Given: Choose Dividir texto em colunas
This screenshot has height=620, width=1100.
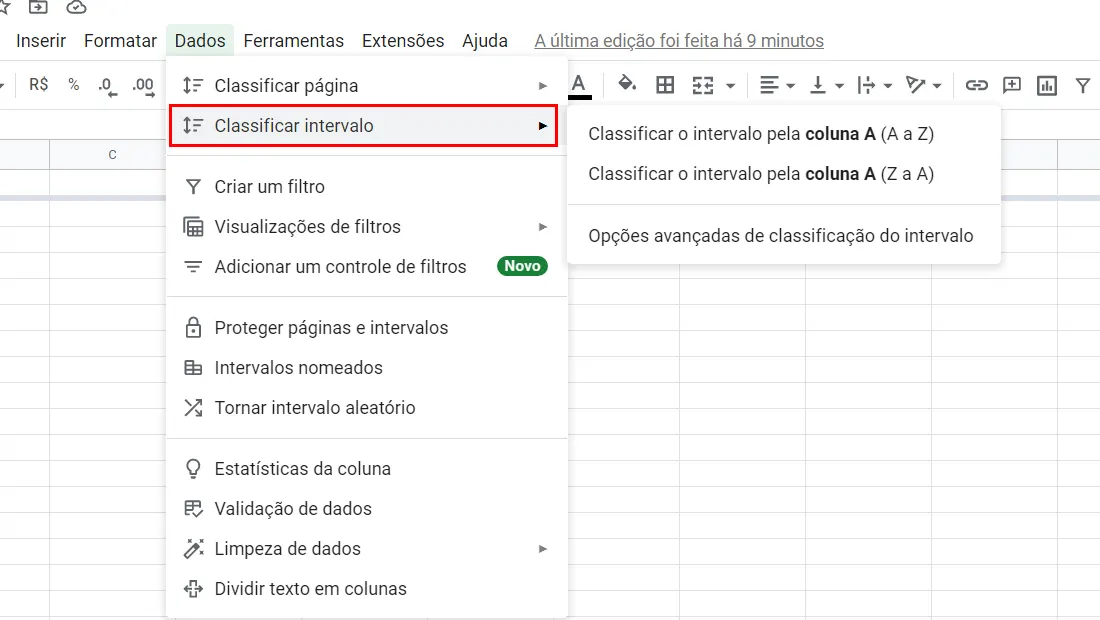Looking at the screenshot, I should pyautogui.click(x=366, y=588).
